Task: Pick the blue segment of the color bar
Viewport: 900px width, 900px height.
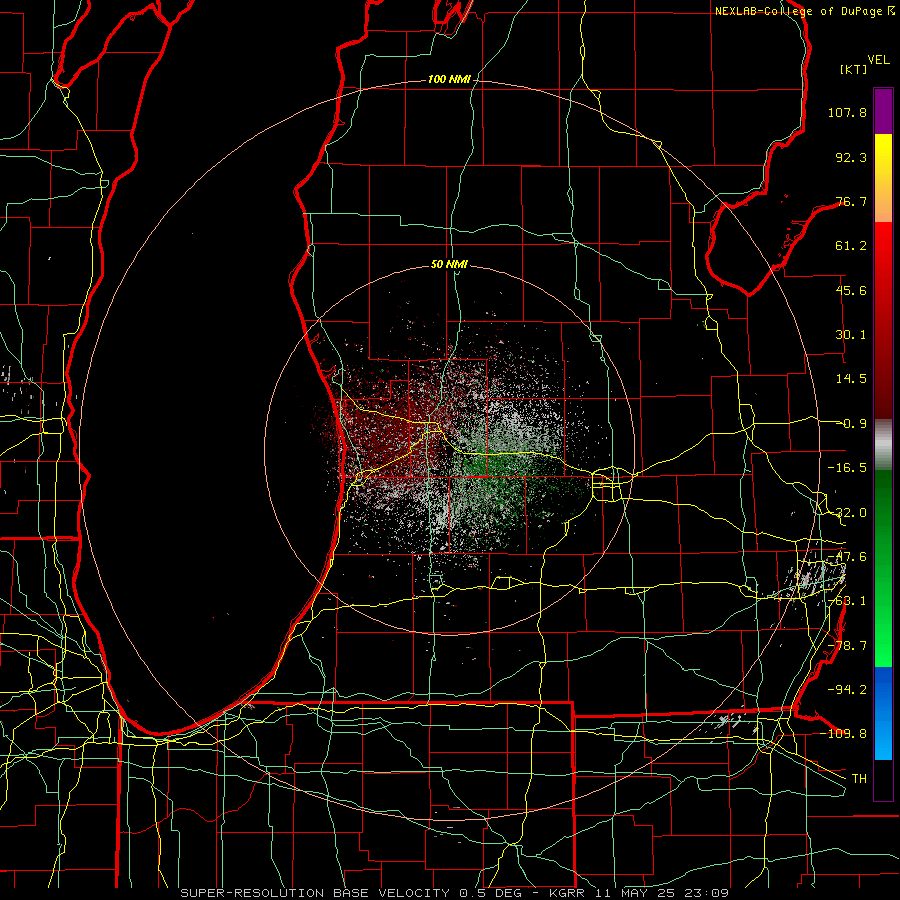Action: pos(883,713)
